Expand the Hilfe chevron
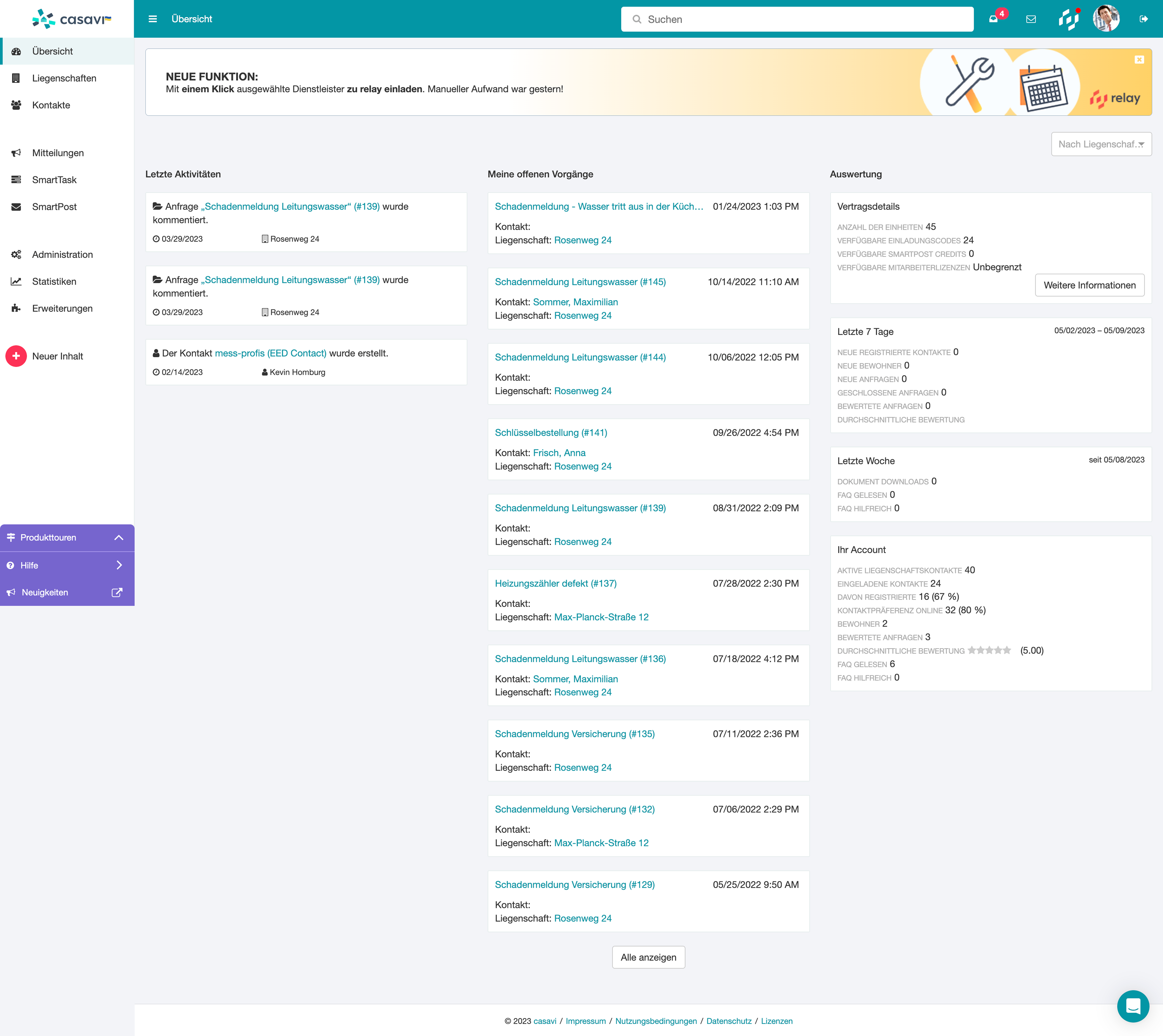 119,565
